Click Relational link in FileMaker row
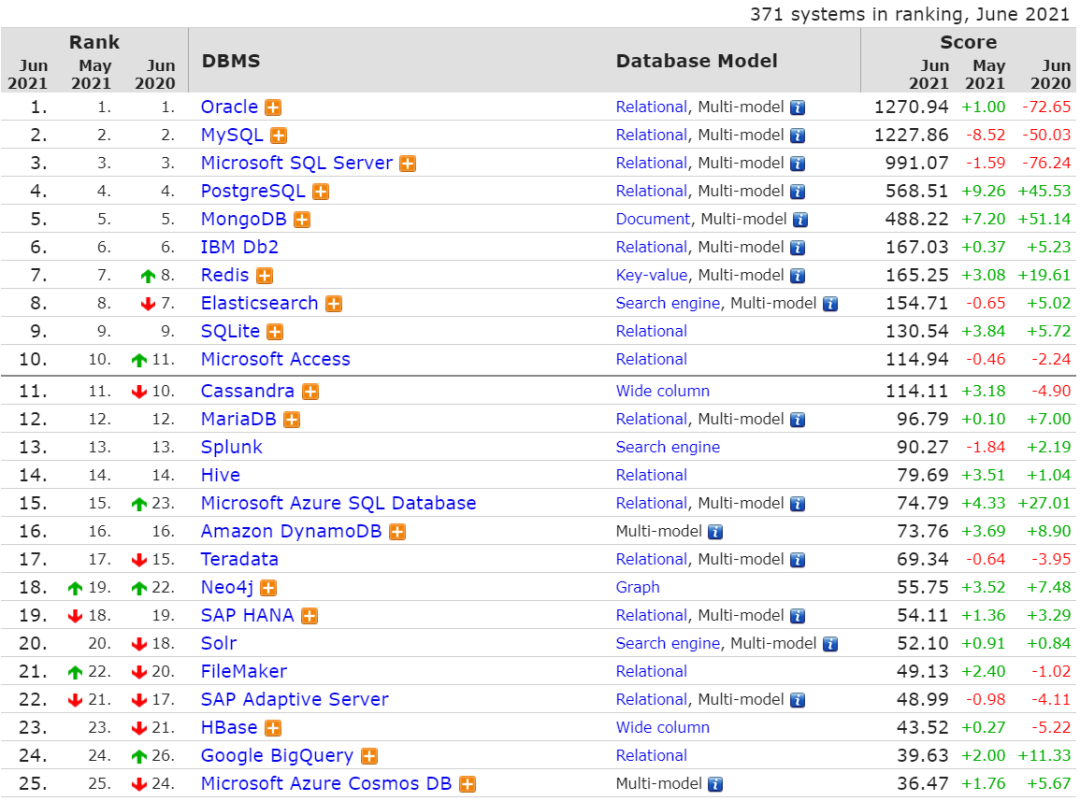This screenshot has width=1080, height=801. [x=652, y=672]
